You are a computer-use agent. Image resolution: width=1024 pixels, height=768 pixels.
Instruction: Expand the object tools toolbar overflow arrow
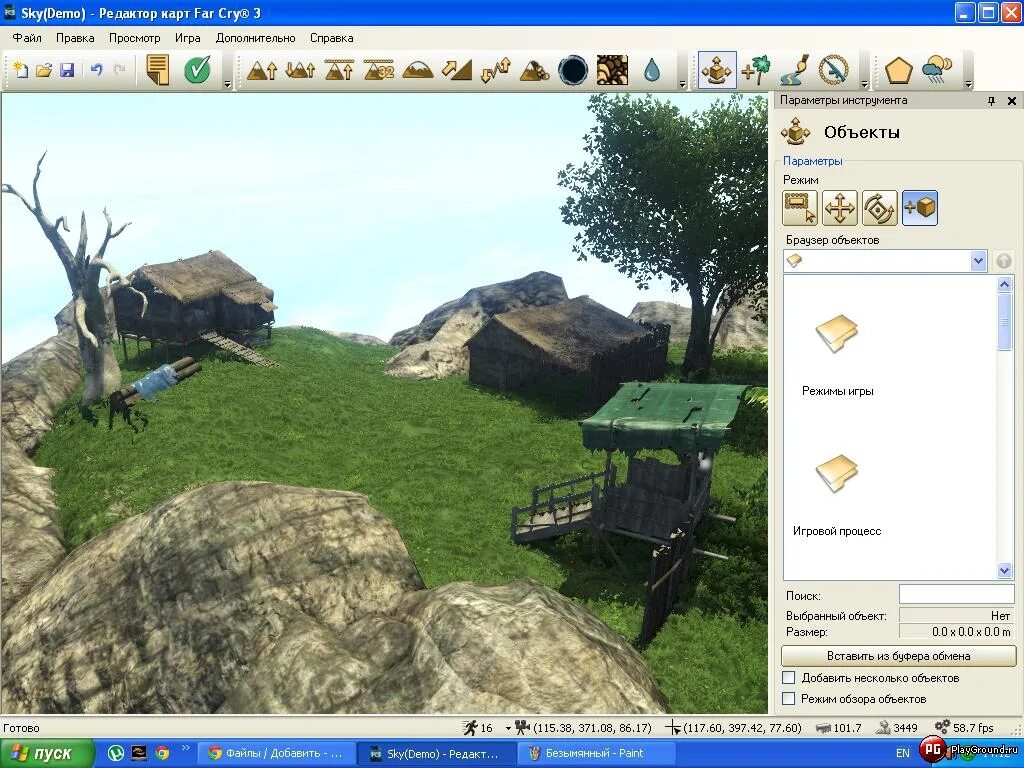tap(864, 84)
